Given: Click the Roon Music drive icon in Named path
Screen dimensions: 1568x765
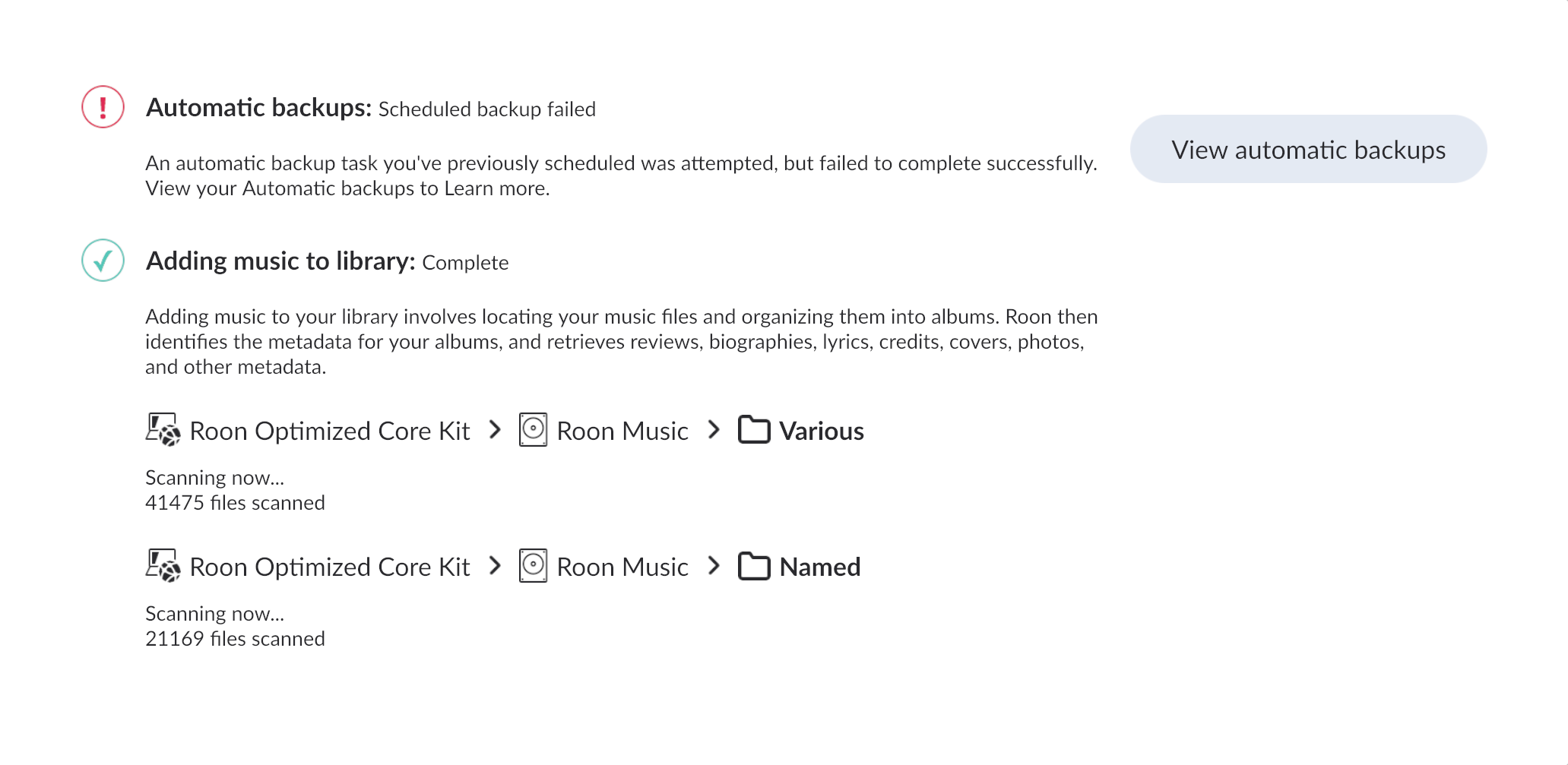Looking at the screenshot, I should tap(533, 566).
